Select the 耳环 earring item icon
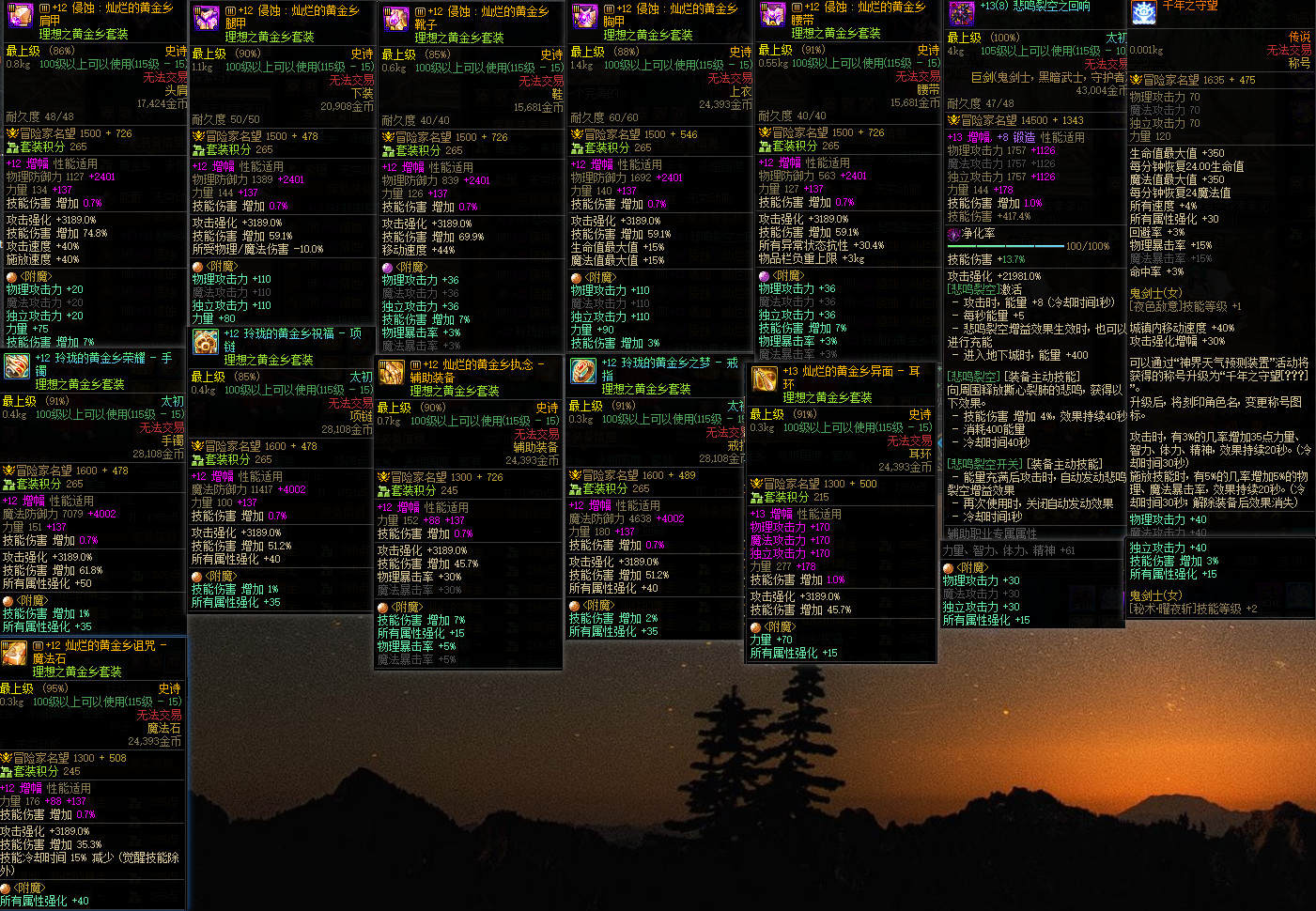The image size is (1316, 911). [765, 378]
